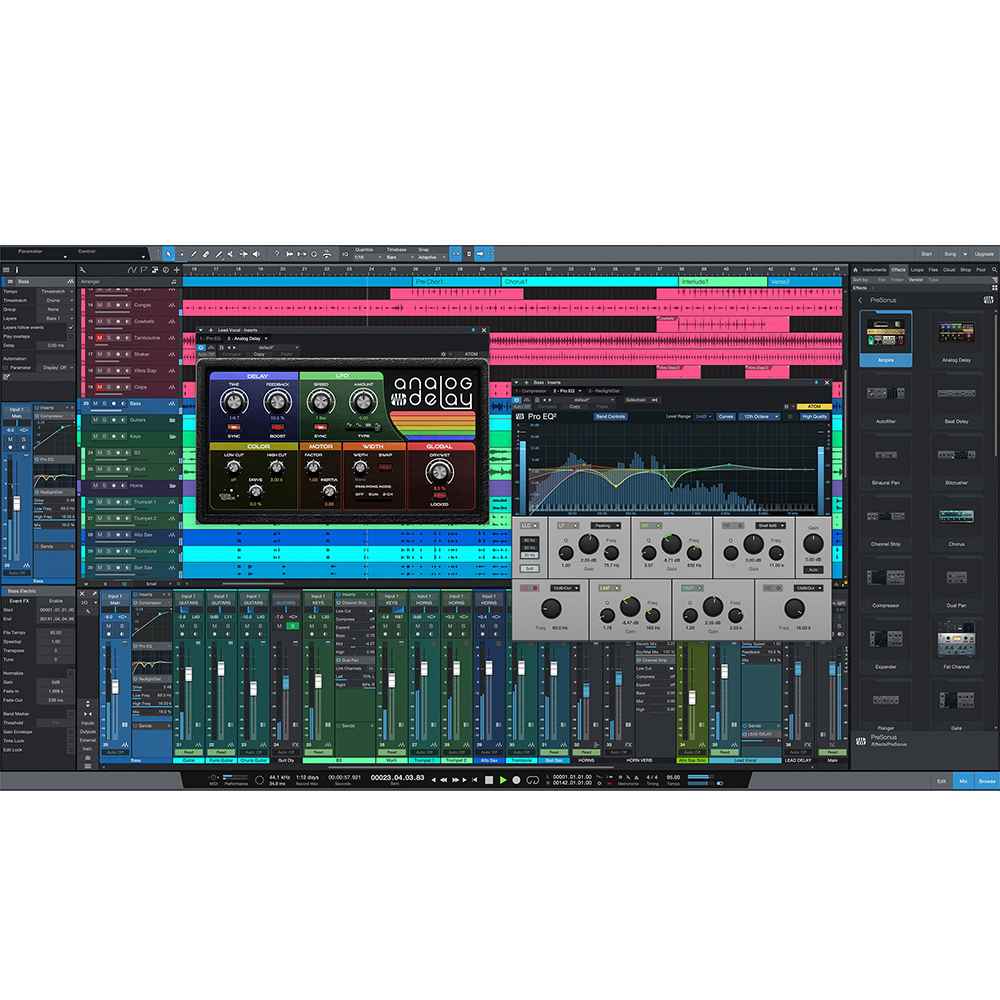Viewport: 1000px width, 1000px height.
Task: Adjust the Analog Delay Time knob
Action: pos(234,401)
